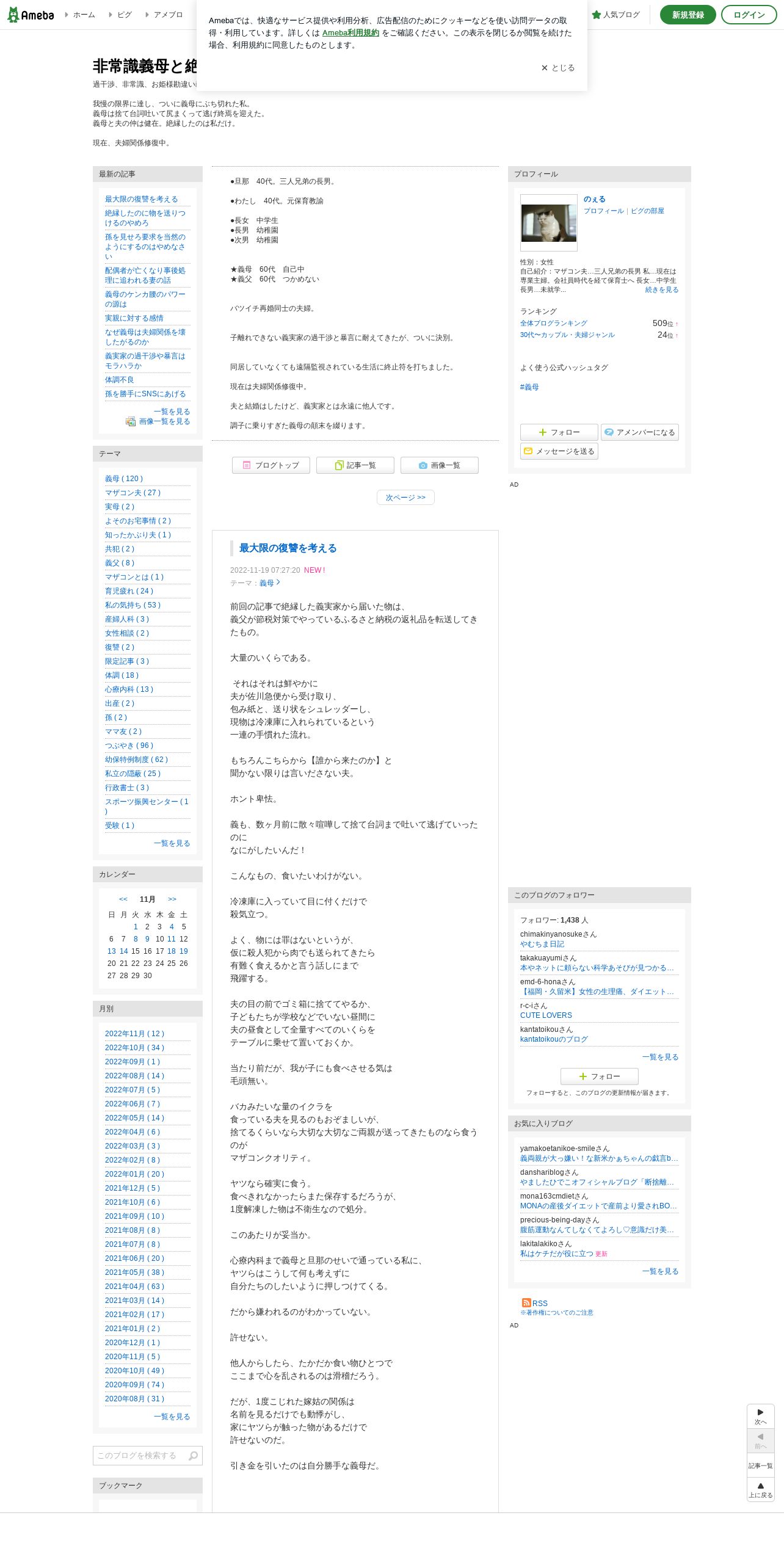The height and width of the screenshot is (1568, 784).
Task: Click the Ameba logo
Action: click(x=31, y=15)
